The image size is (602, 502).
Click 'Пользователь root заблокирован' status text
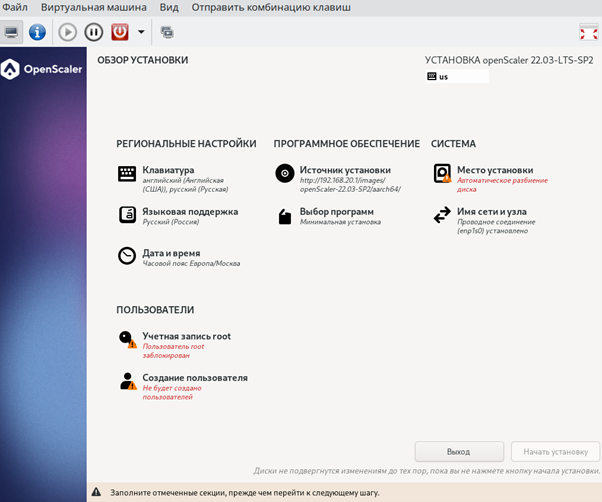click(x=173, y=351)
